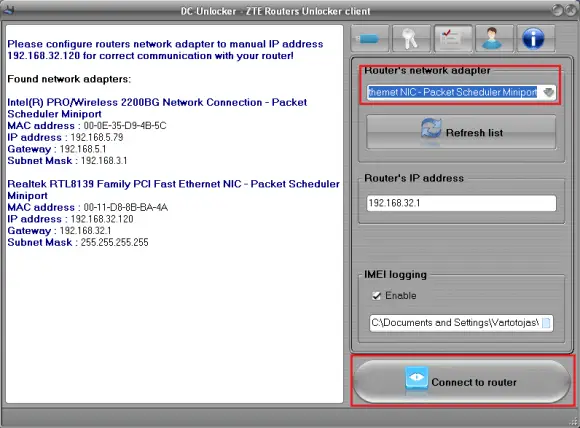580x428 pixels.
Task: Click the folder icon in IMEI log path
Action: click(546, 323)
